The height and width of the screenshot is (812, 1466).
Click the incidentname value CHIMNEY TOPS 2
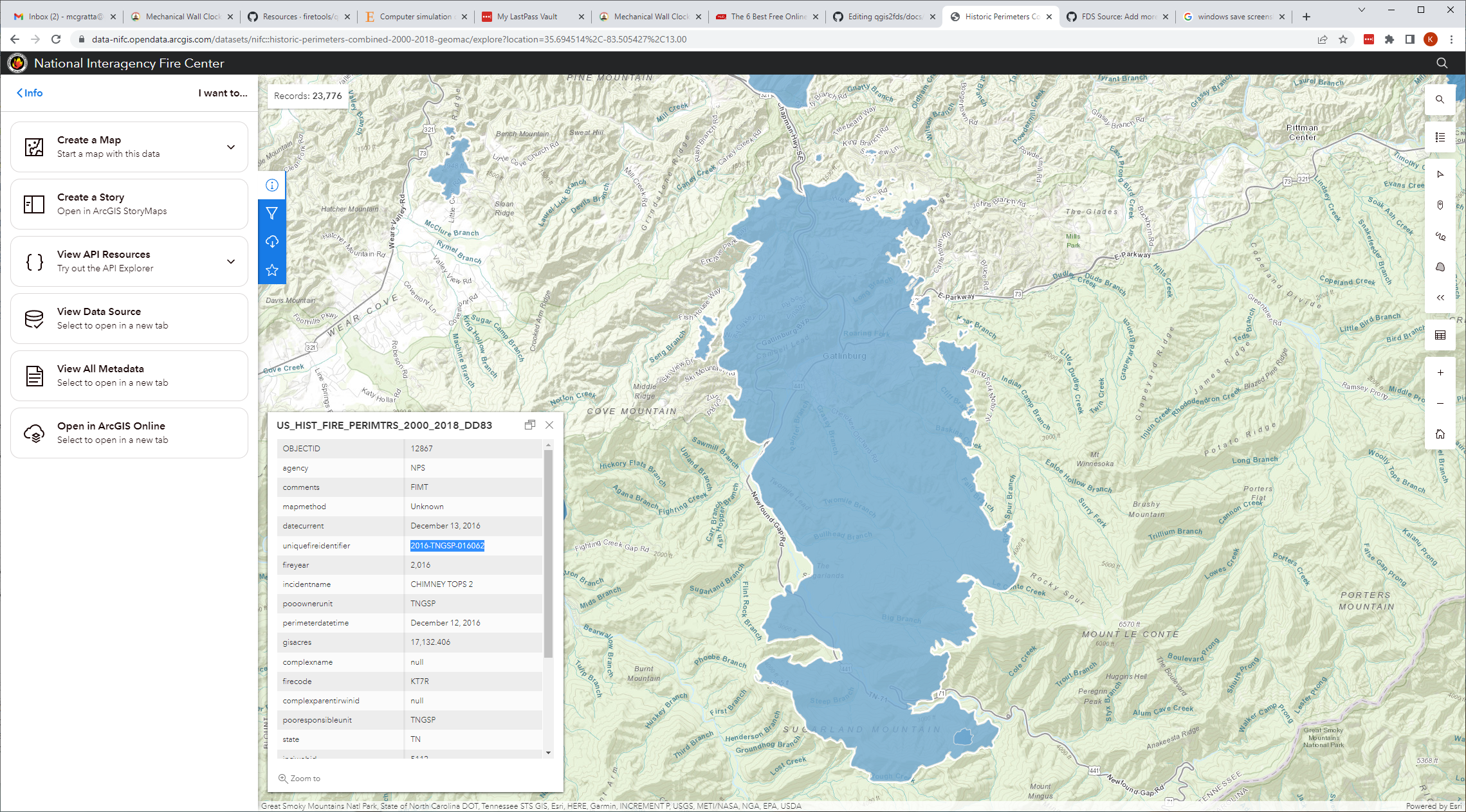(x=441, y=584)
